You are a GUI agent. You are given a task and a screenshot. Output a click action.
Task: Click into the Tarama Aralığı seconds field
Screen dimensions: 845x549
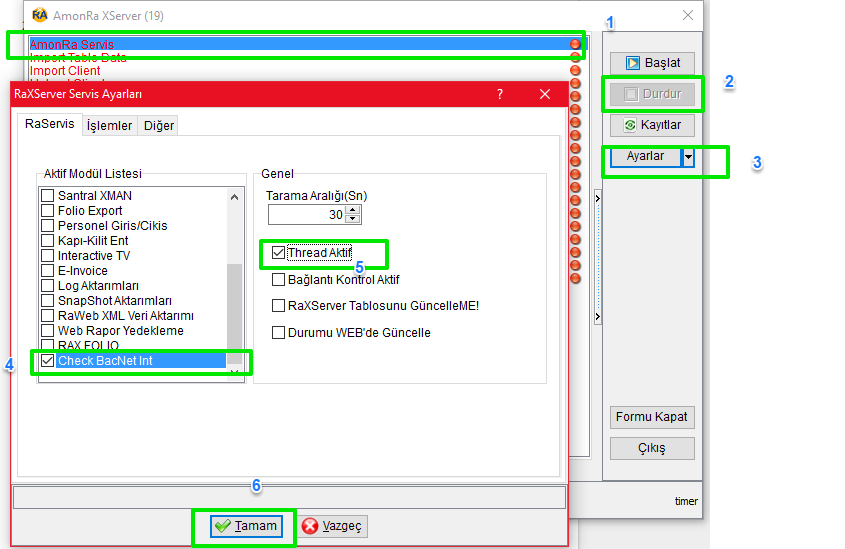tap(307, 215)
